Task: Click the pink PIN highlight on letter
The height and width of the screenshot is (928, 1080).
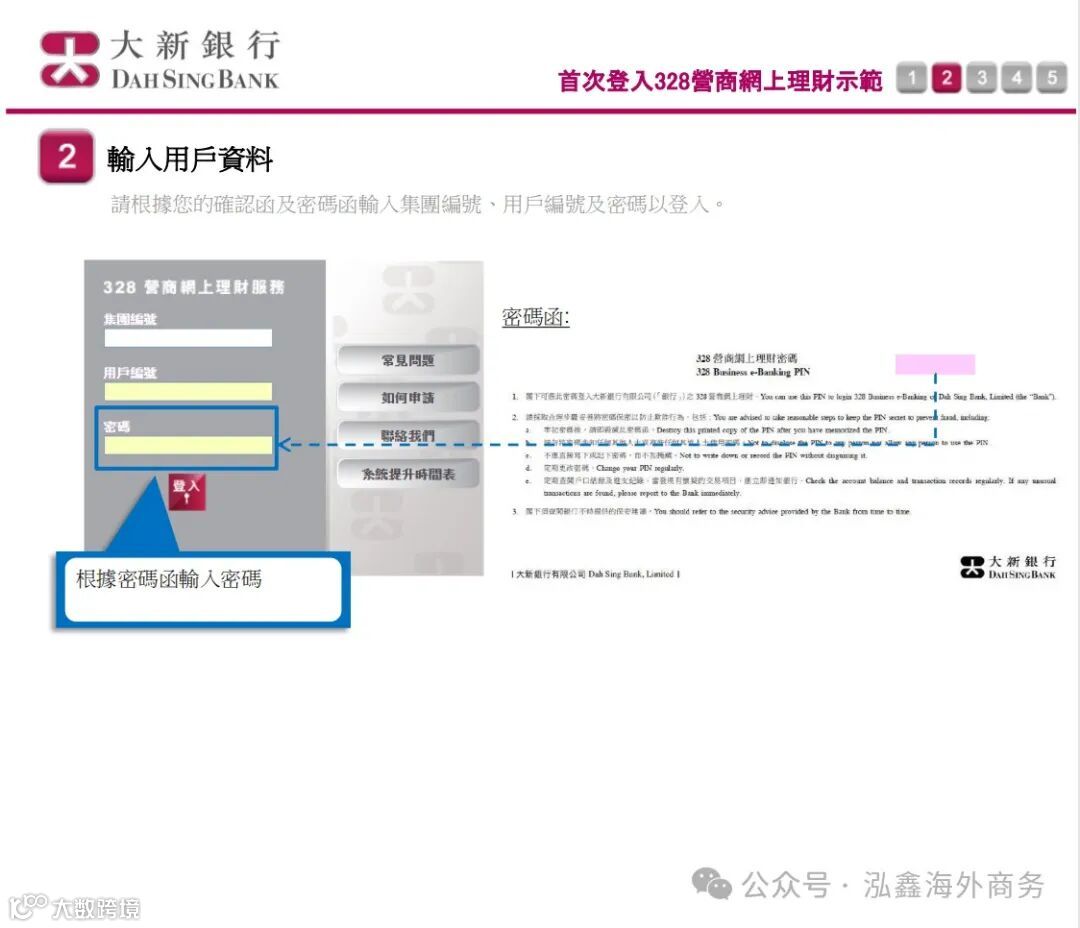Action: [935, 364]
